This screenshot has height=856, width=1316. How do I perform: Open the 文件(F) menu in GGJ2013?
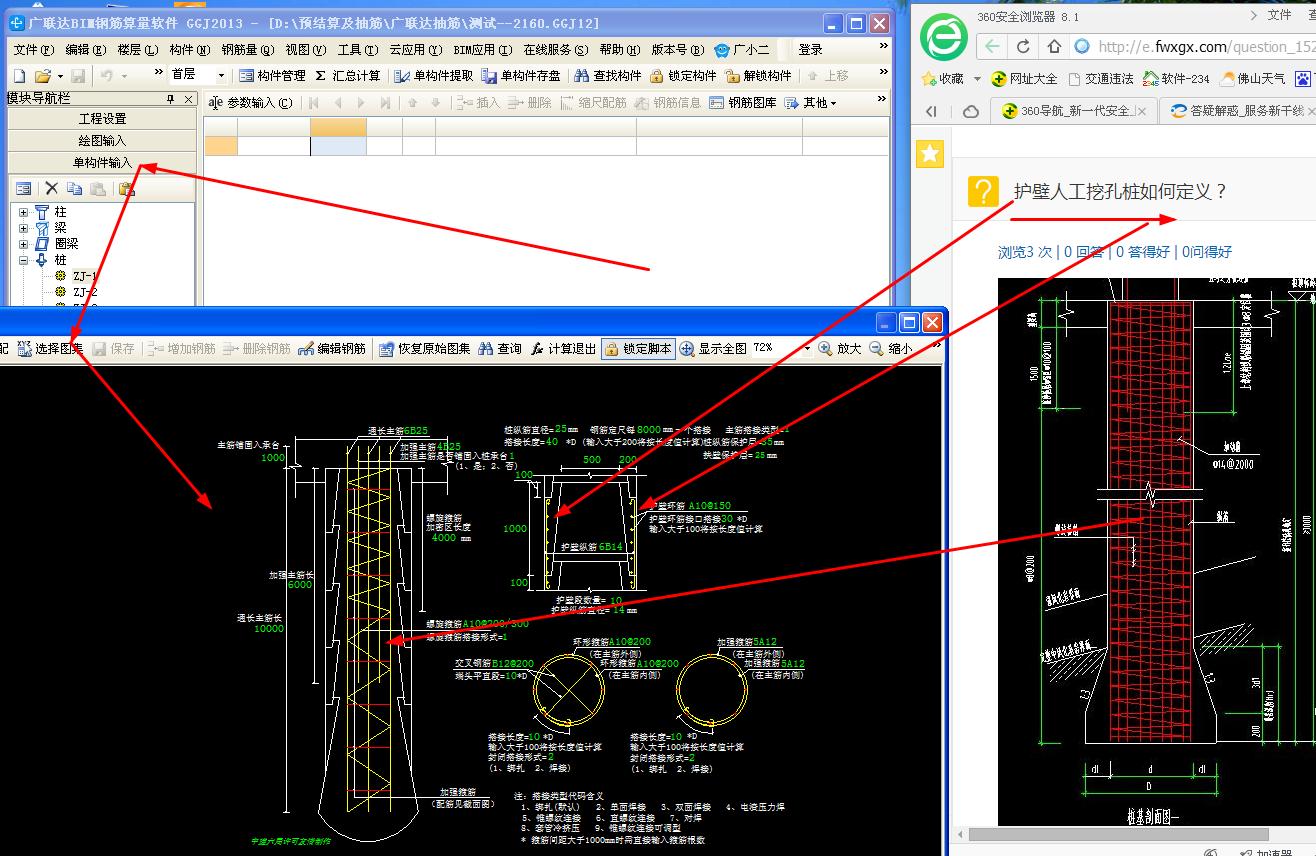point(35,49)
